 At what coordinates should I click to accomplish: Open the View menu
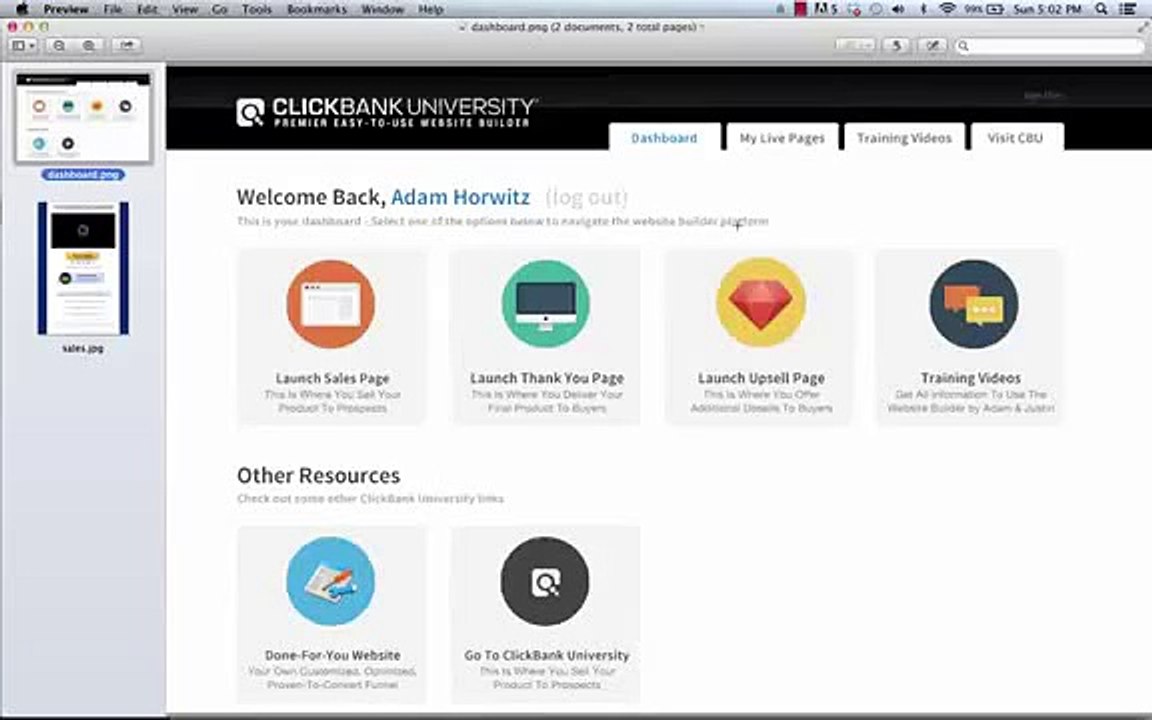[x=184, y=9]
